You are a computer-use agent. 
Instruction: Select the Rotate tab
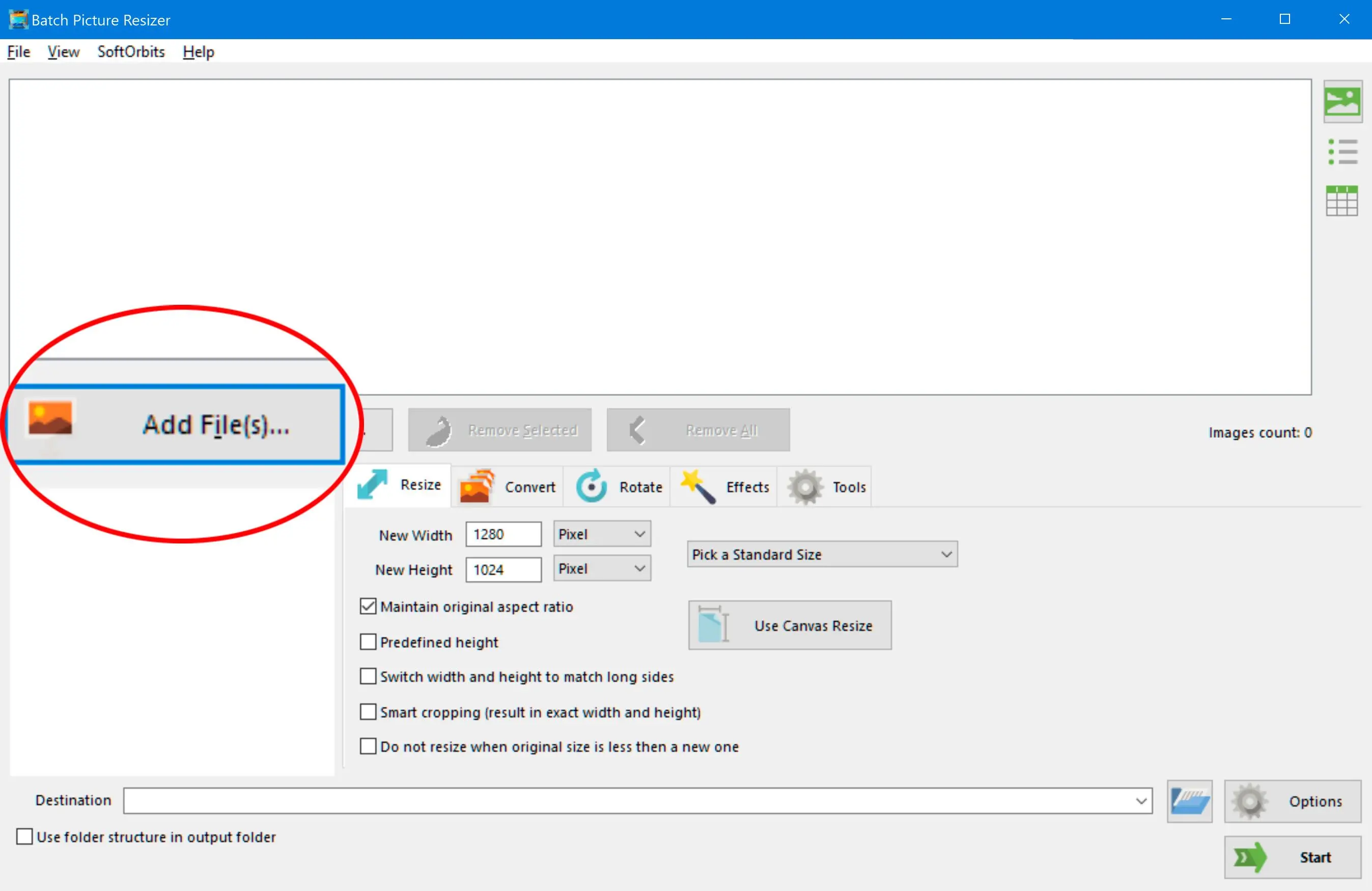pos(621,486)
